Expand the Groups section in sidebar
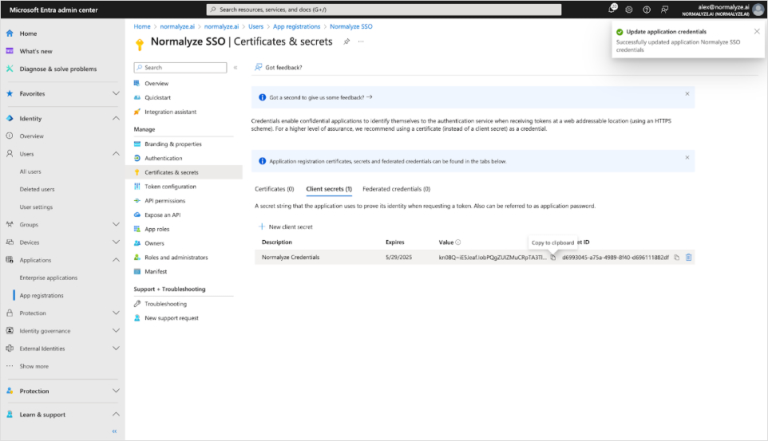Viewport: 768px width, 441px height. tap(115, 224)
